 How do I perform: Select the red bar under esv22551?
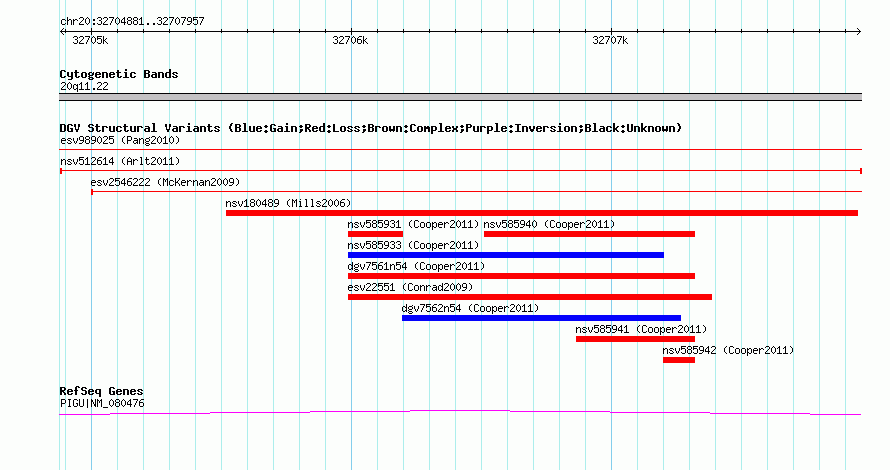click(530, 297)
